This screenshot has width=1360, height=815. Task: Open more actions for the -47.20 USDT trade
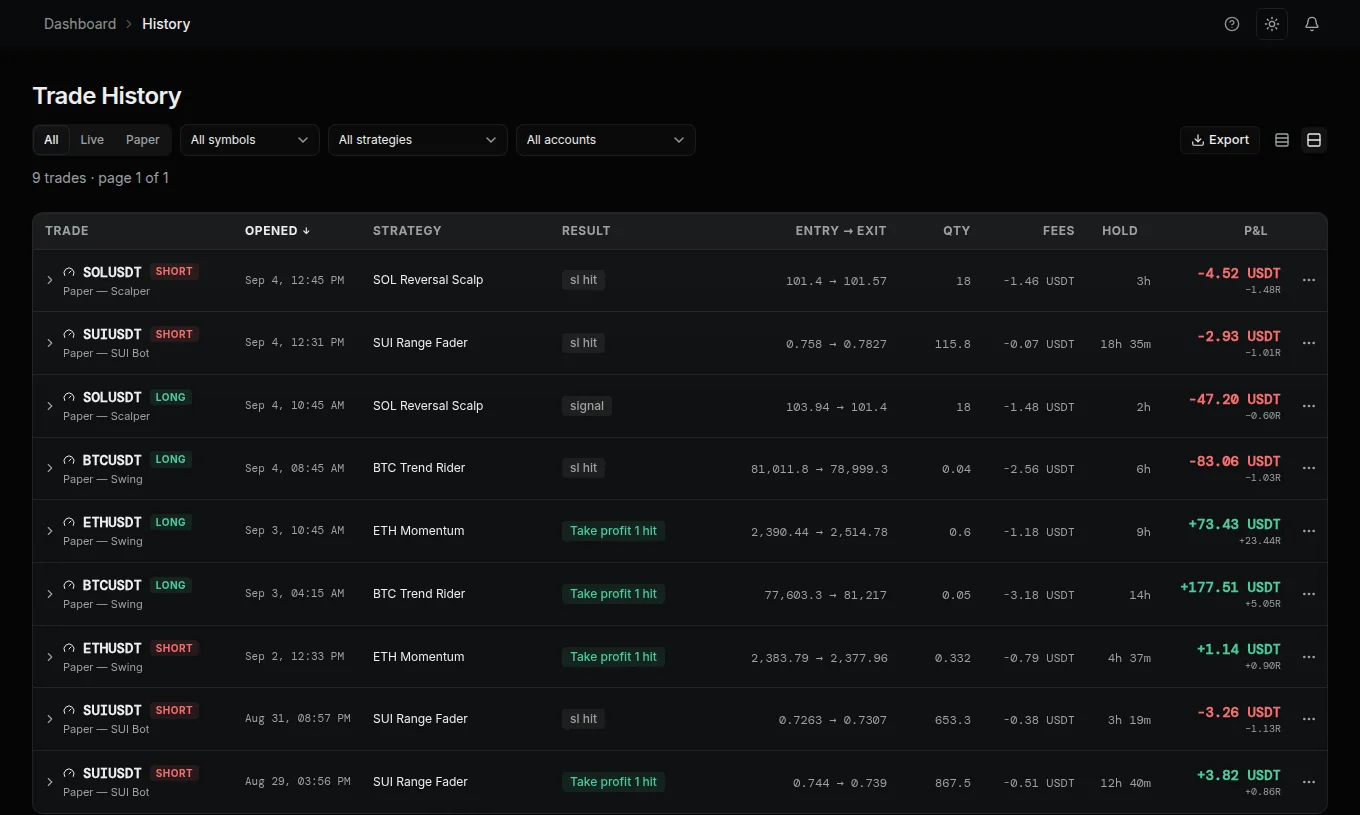pyautogui.click(x=1309, y=406)
